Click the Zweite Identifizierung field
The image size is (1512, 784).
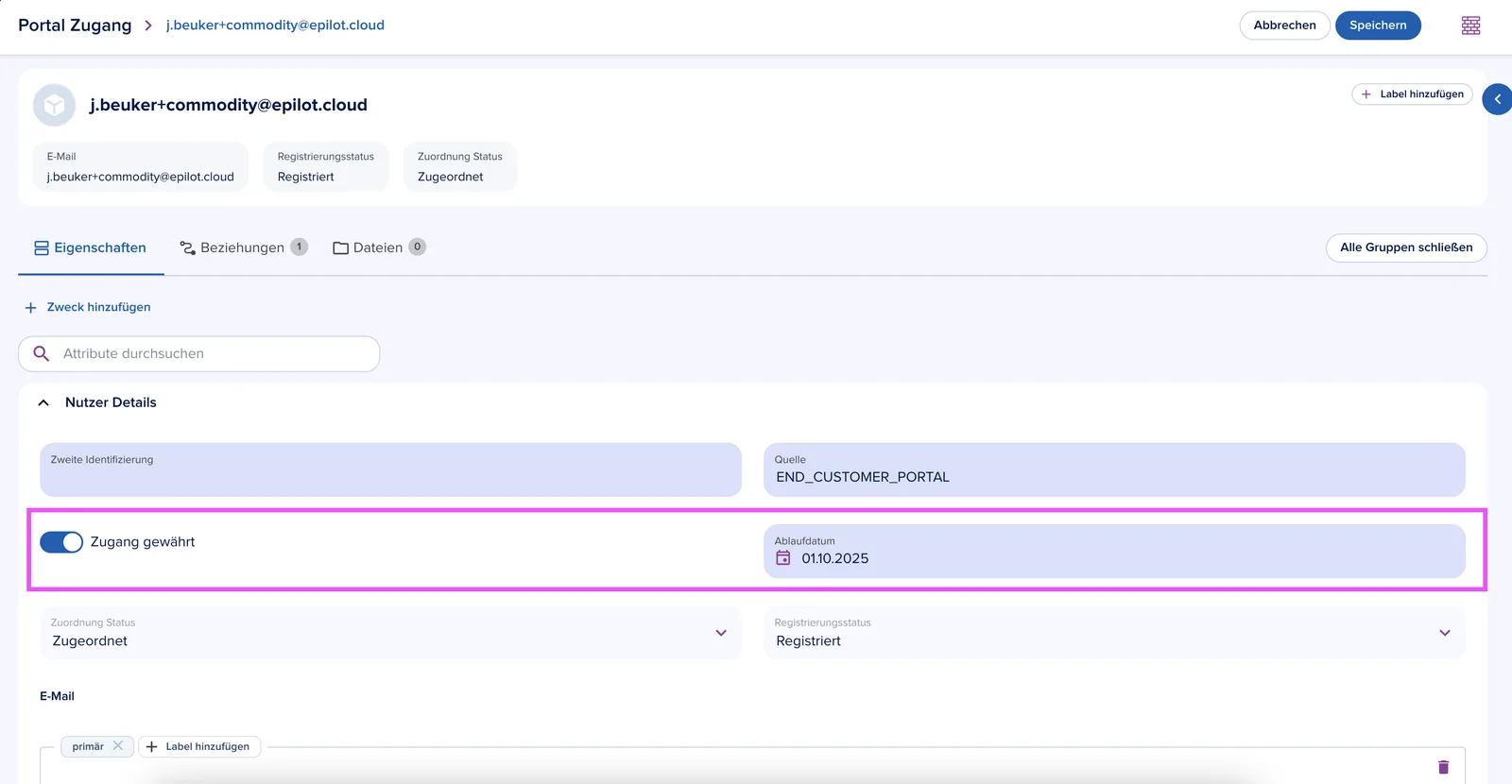(x=390, y=469)
